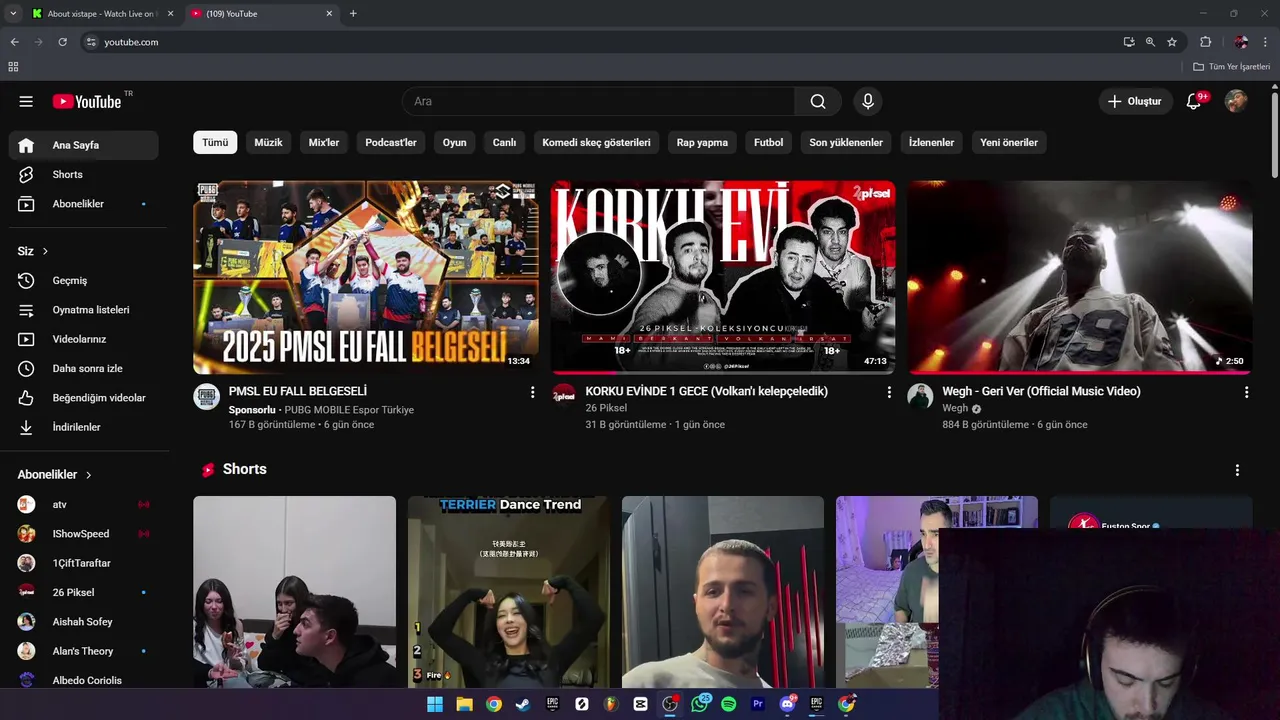Screen dimensions: 1280x720
Task: Open Beğendiğim videolar in sidebar
Action: pos(84,398)
